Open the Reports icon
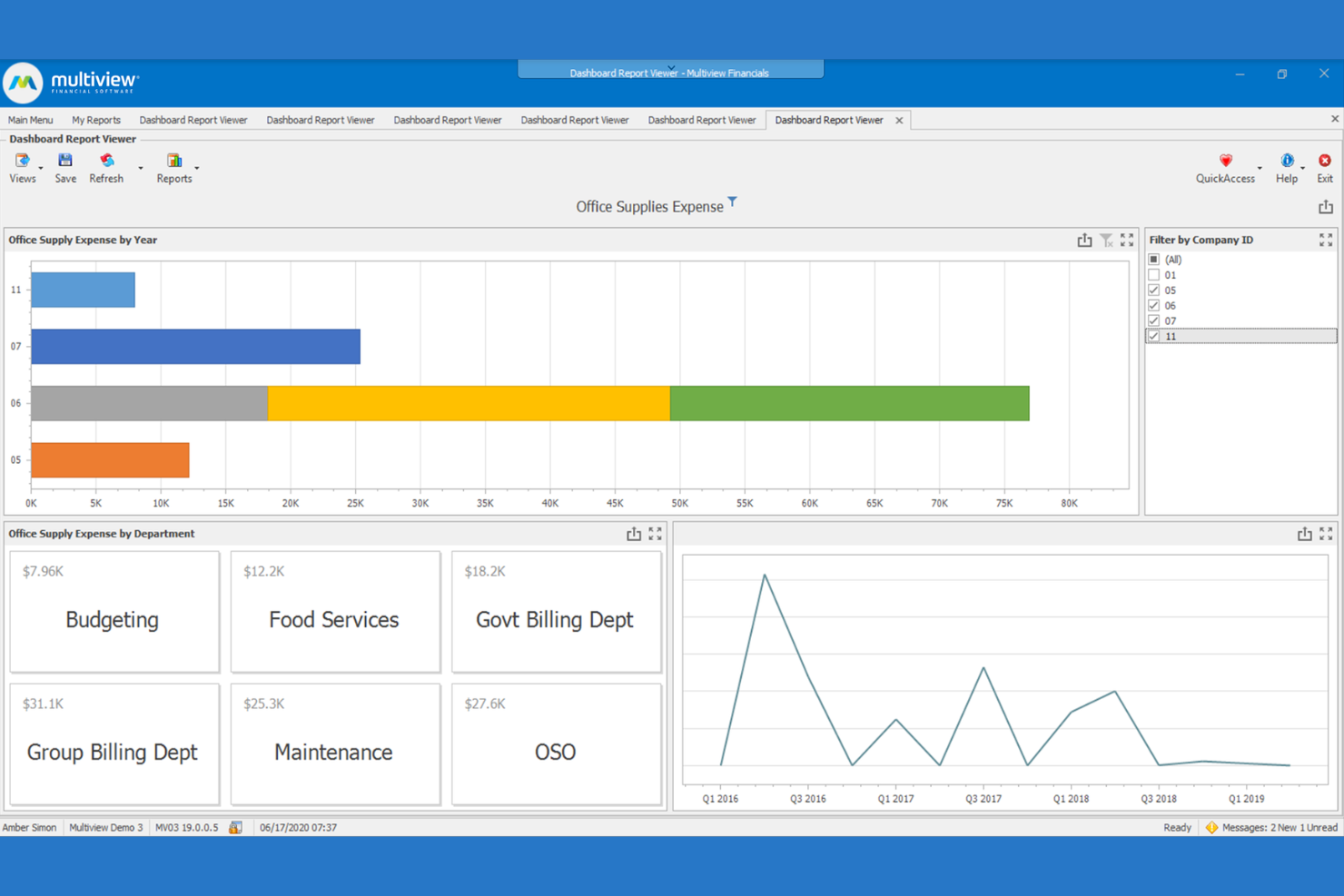Image resolution: width=1344 pixels, height=896 pixels. (x=173, y=161)
